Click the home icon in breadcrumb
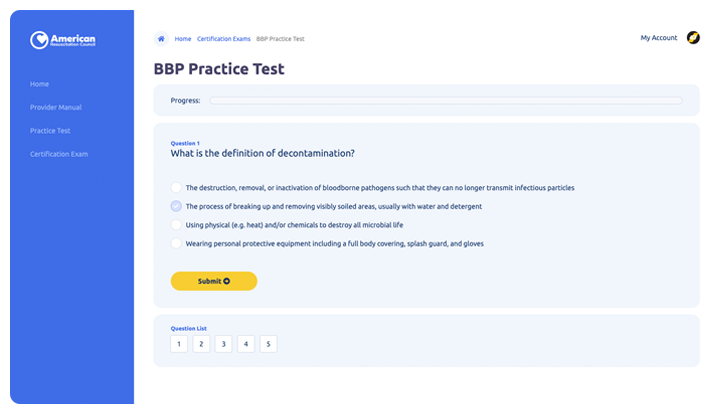Screen dimensions: 727x416 tap(161, 38)
